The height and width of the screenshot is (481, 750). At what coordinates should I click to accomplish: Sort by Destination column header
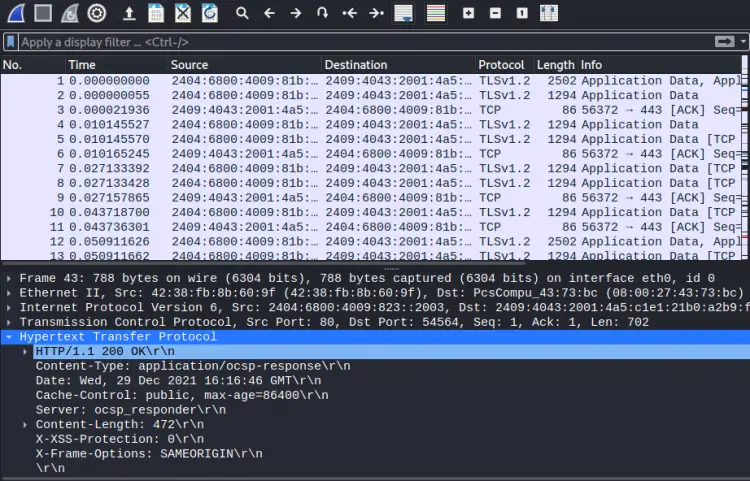point(399,65)
